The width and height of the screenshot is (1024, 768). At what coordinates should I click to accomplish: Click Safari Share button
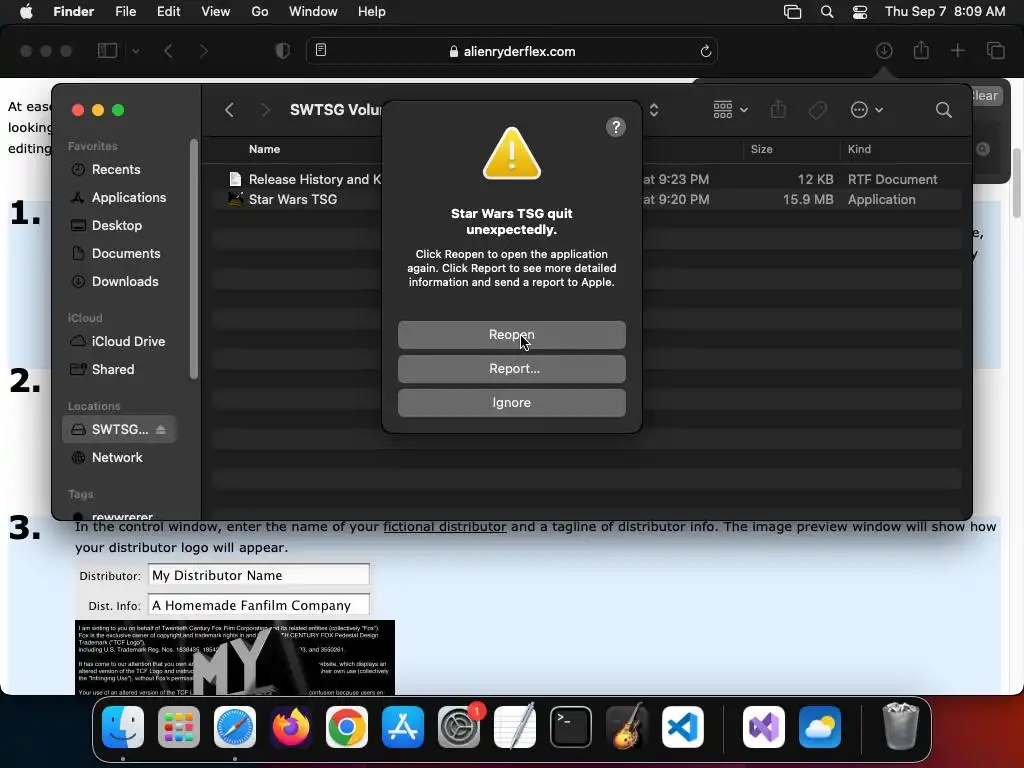click(921, 50)
